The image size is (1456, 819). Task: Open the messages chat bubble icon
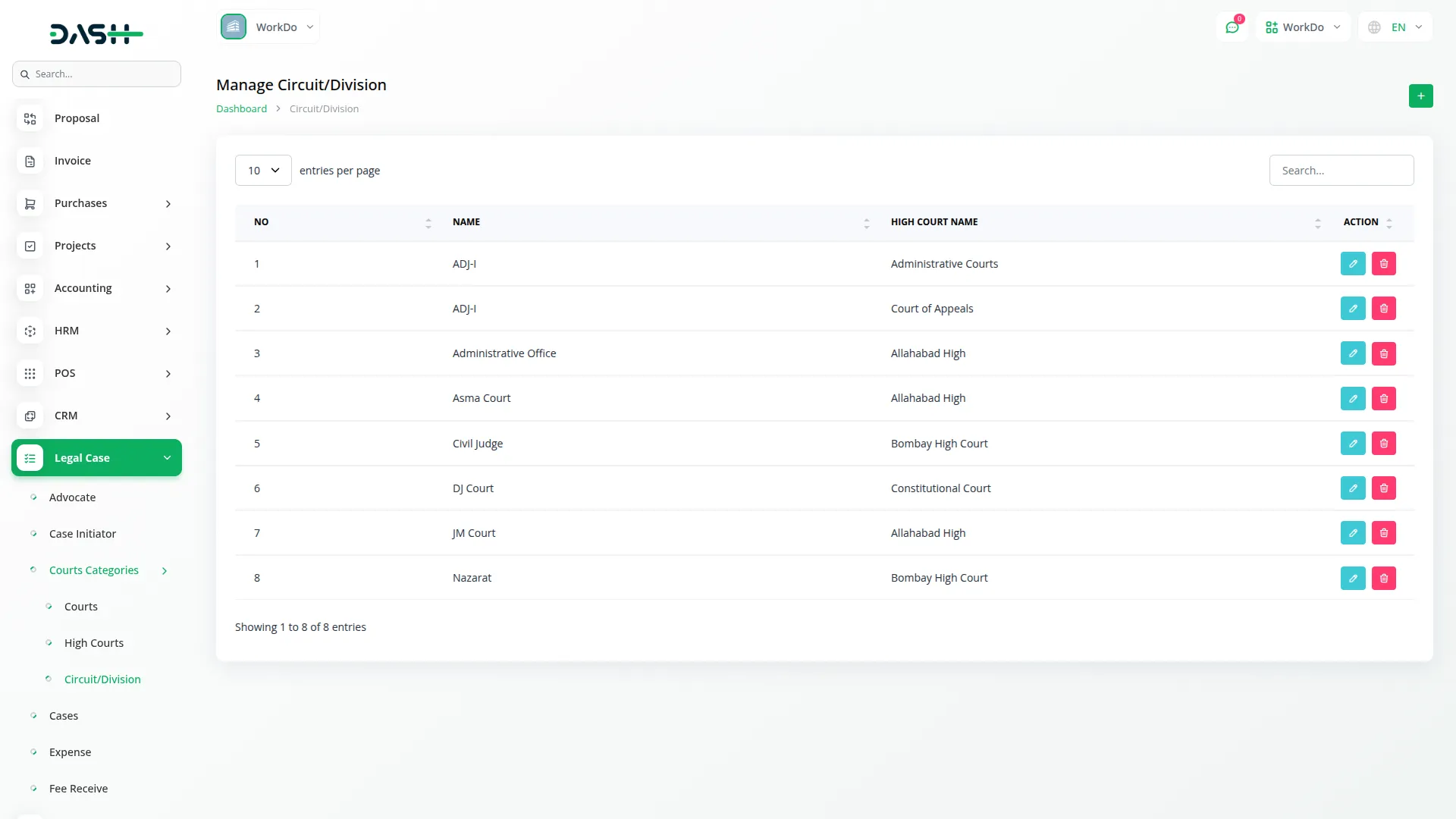pyautogui.click(x=1233, y=27)
